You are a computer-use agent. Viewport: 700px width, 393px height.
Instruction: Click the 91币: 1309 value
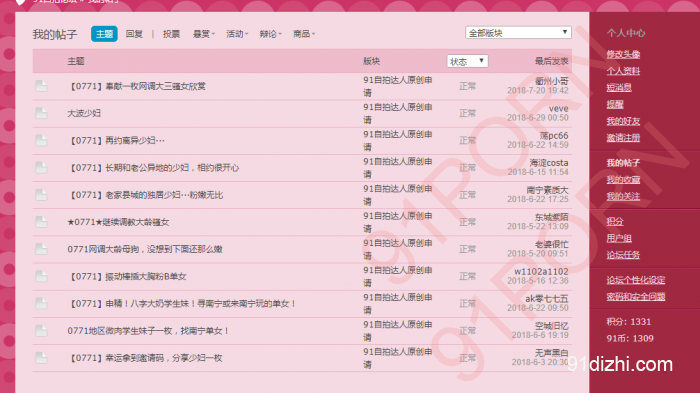click(630, 338)
